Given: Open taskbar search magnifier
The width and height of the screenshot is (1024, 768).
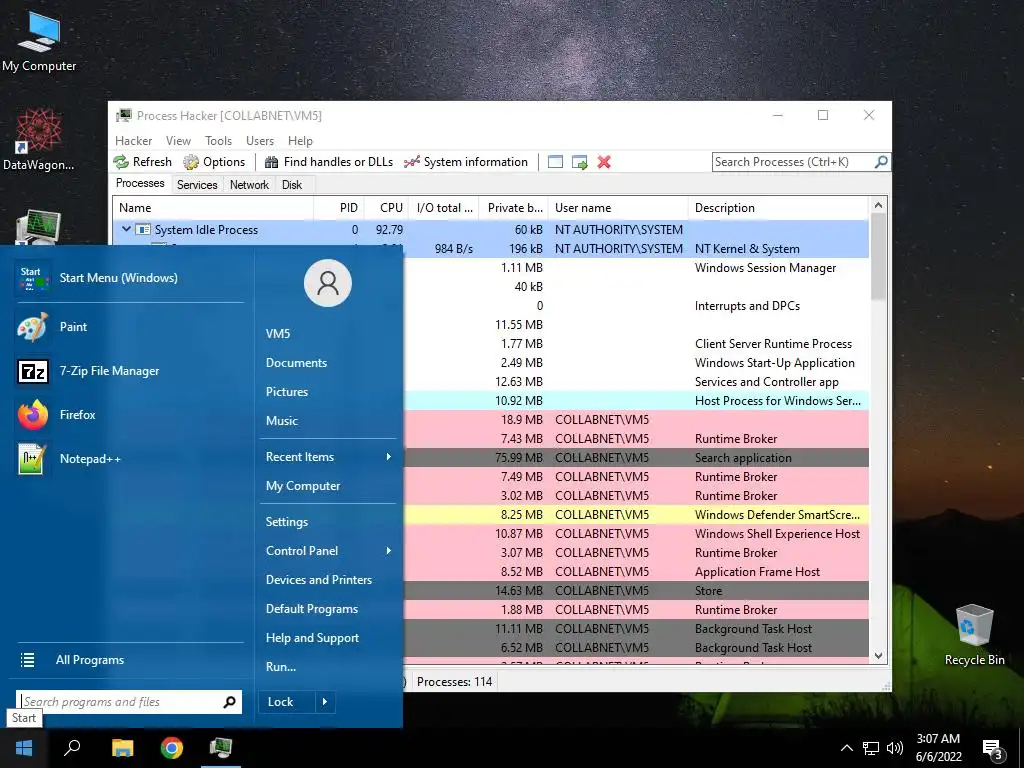Looking at the screenshot, I should tap(72, 748).
